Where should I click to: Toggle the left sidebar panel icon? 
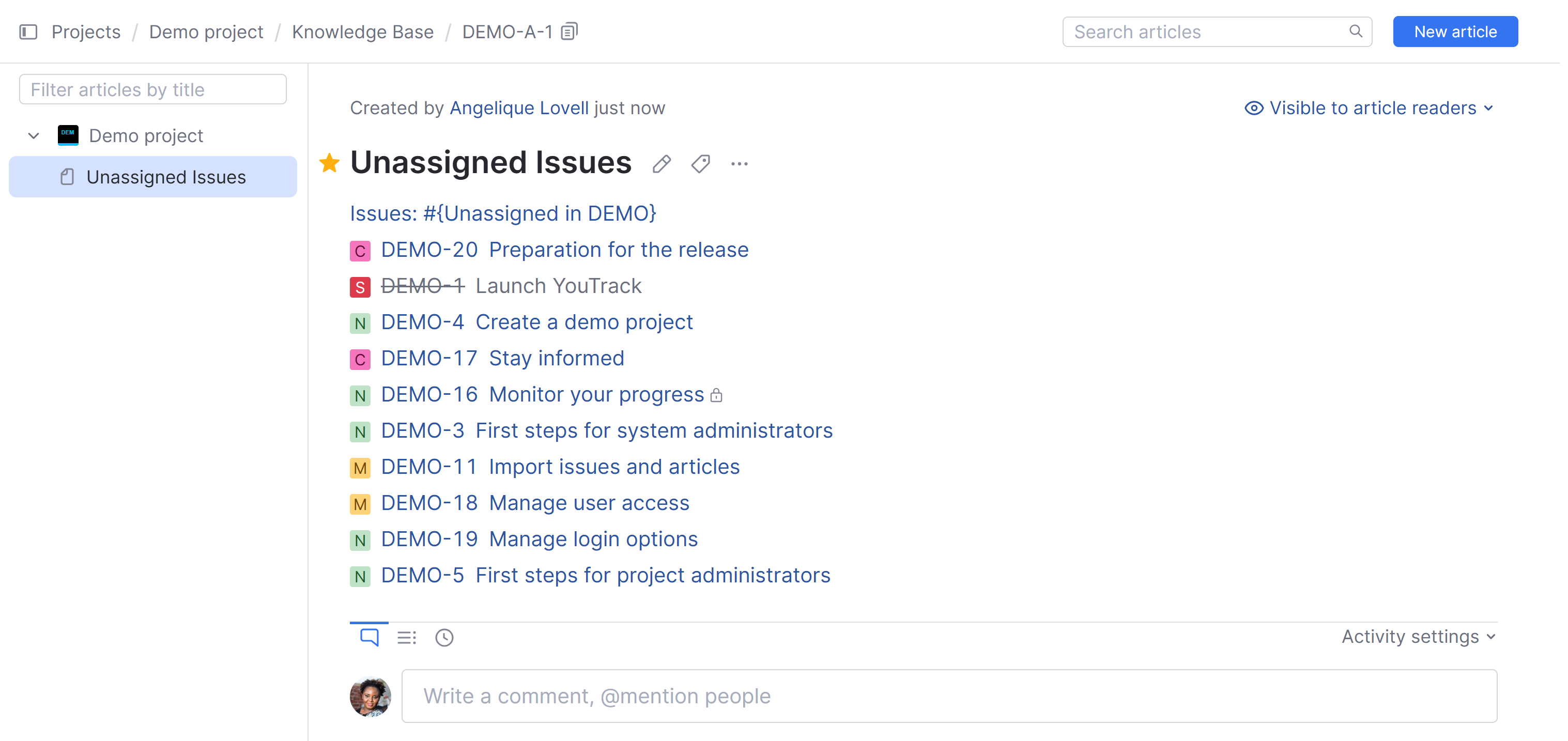tap(28, 31)
